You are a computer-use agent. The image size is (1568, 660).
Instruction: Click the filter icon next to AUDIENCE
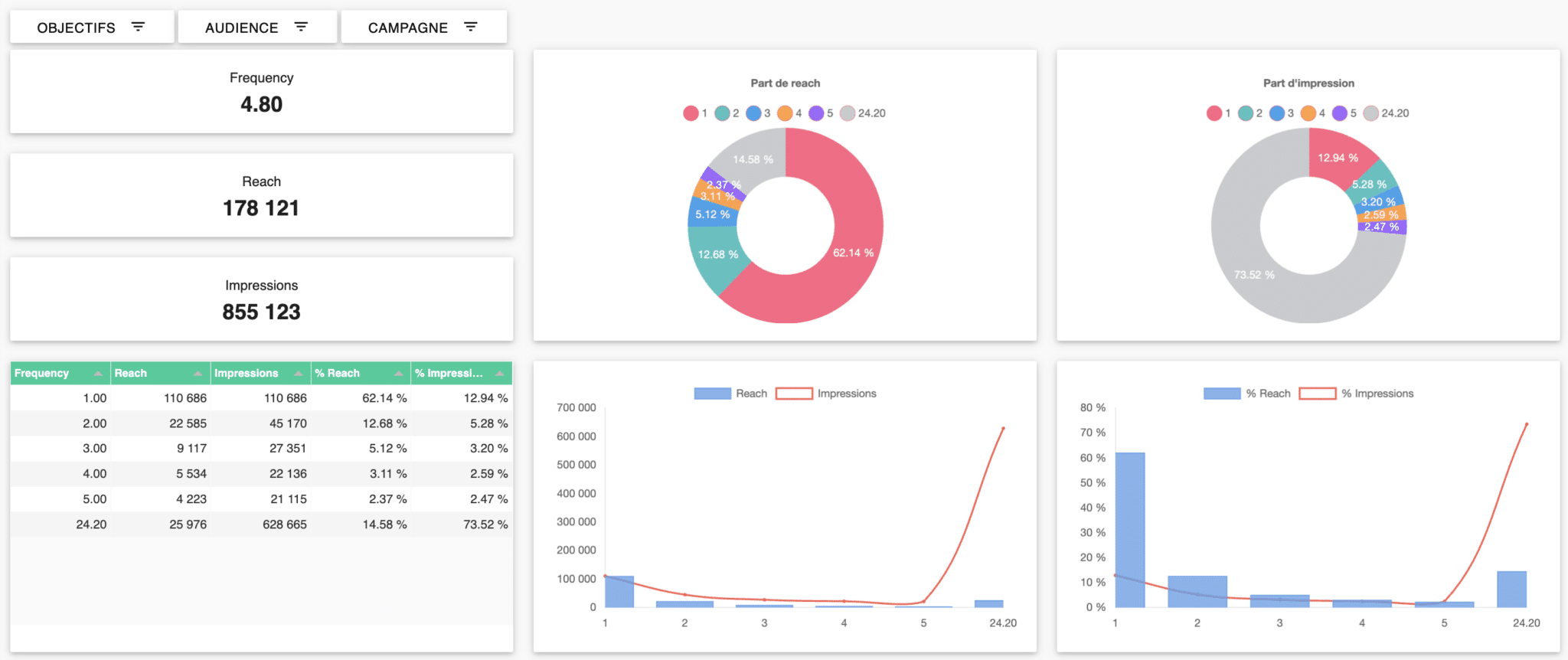(301, 27)
